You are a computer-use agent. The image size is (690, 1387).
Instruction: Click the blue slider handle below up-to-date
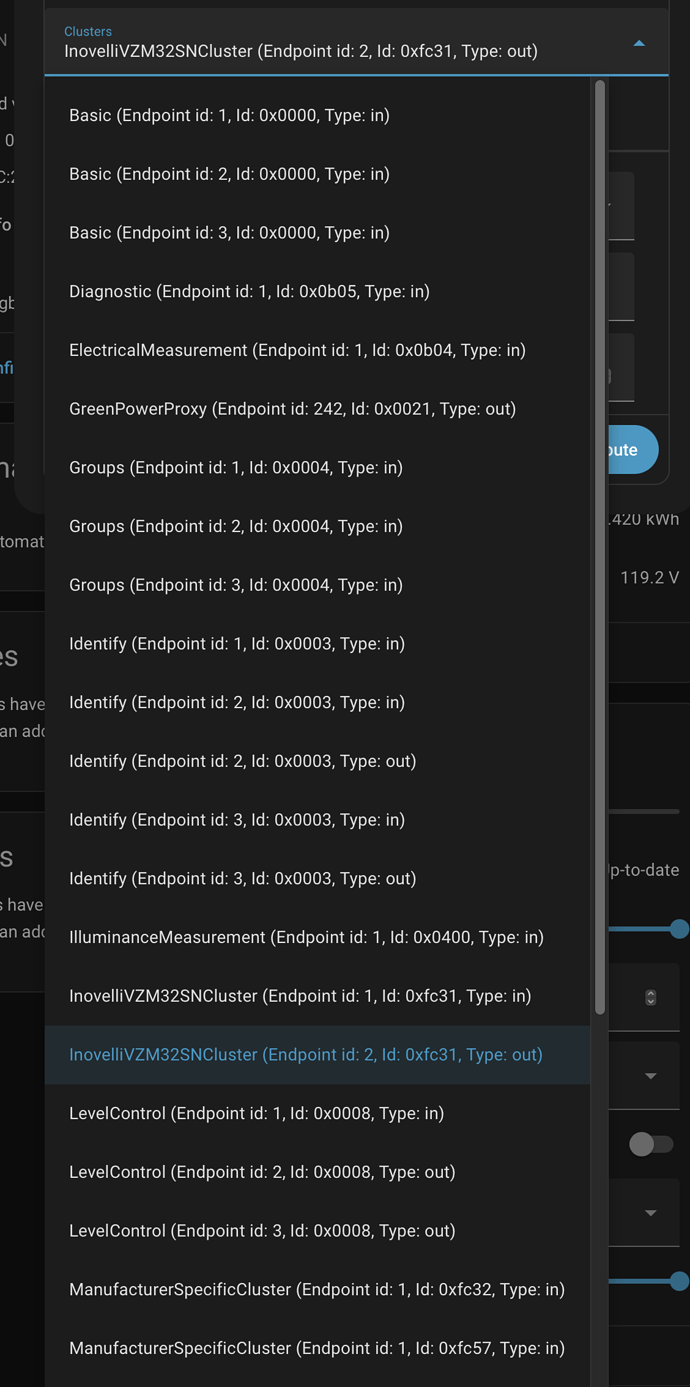679,929
